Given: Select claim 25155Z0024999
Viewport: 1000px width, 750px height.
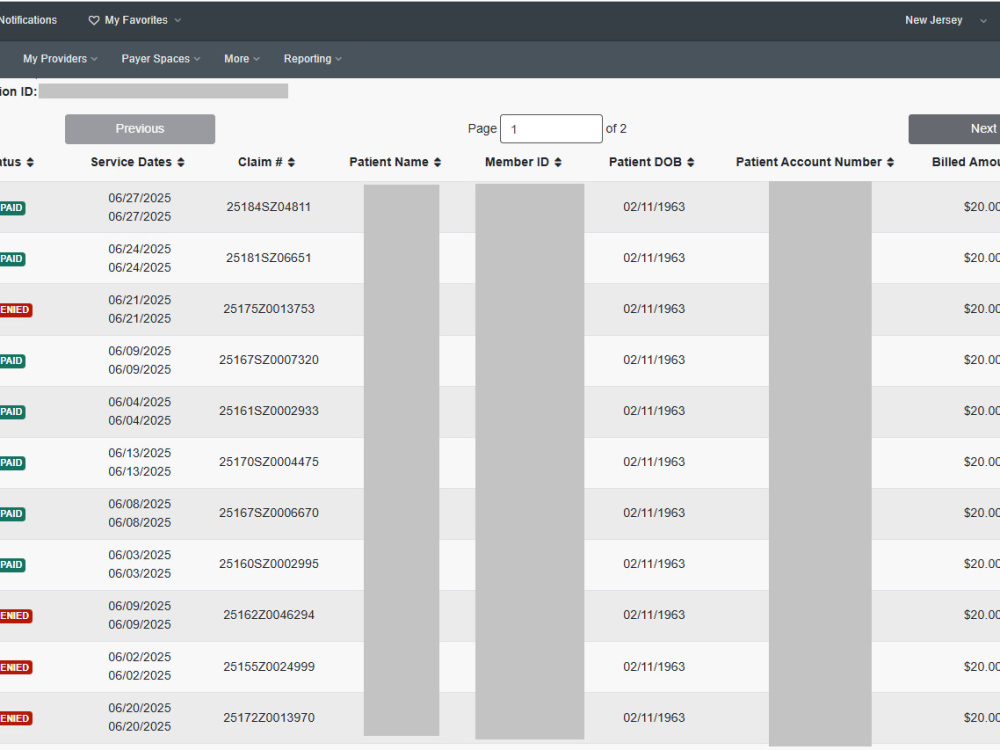Looking at the screenshot, I should click(268, 667).
